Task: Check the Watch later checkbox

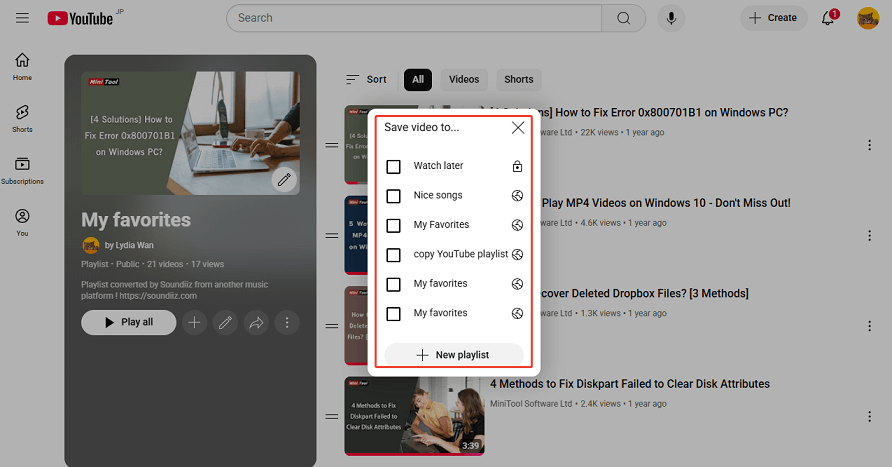Action: 393,167
